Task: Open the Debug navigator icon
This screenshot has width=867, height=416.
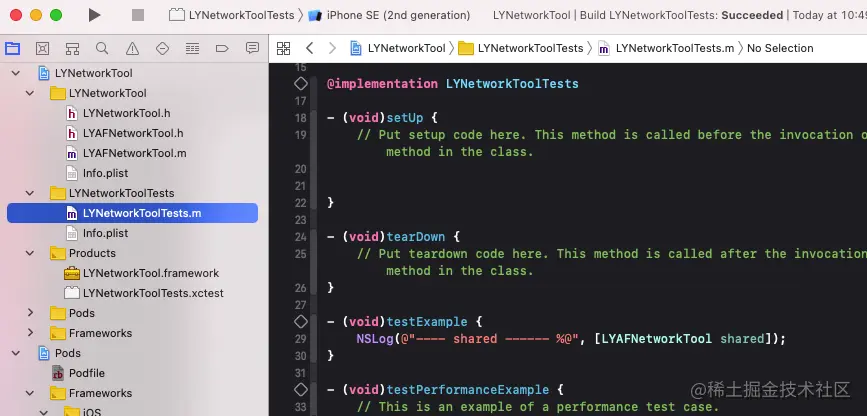Action: pyautogui.click(x=192, y=48)
